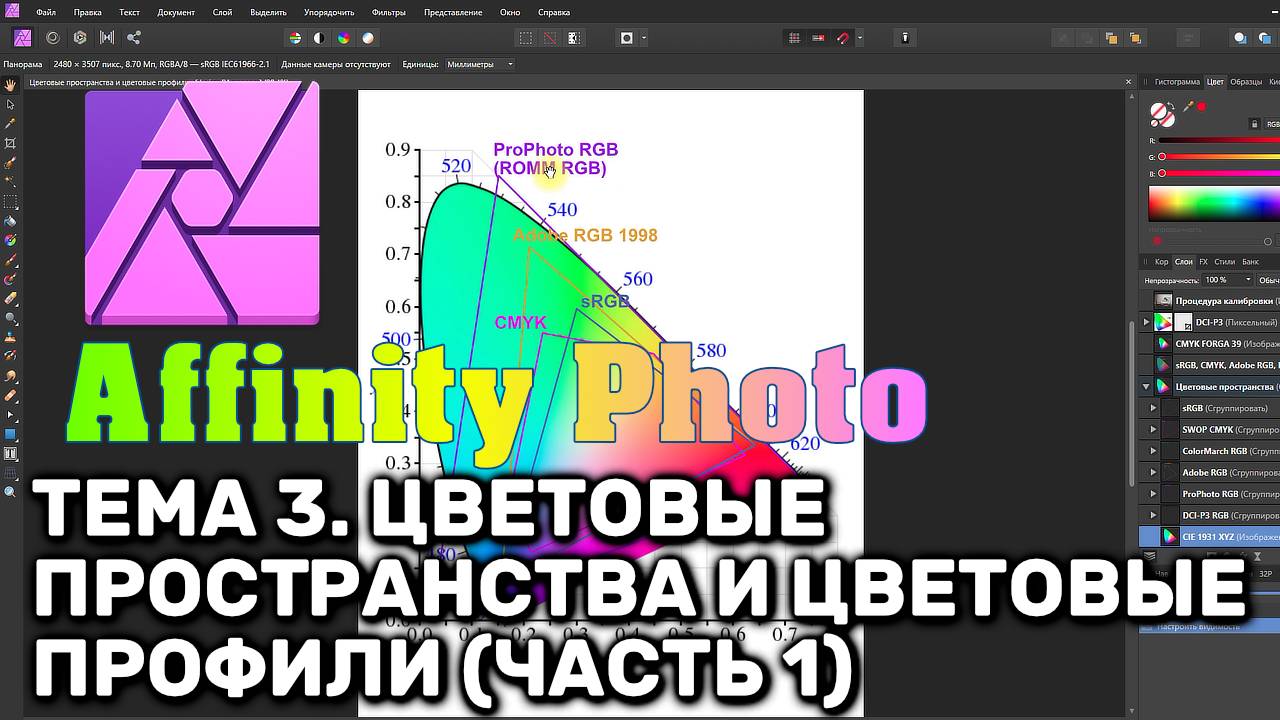This screenshot has width=1280, height=720.
Task: Expand the ProPhoto RGB group
Action: point(1153,494)
